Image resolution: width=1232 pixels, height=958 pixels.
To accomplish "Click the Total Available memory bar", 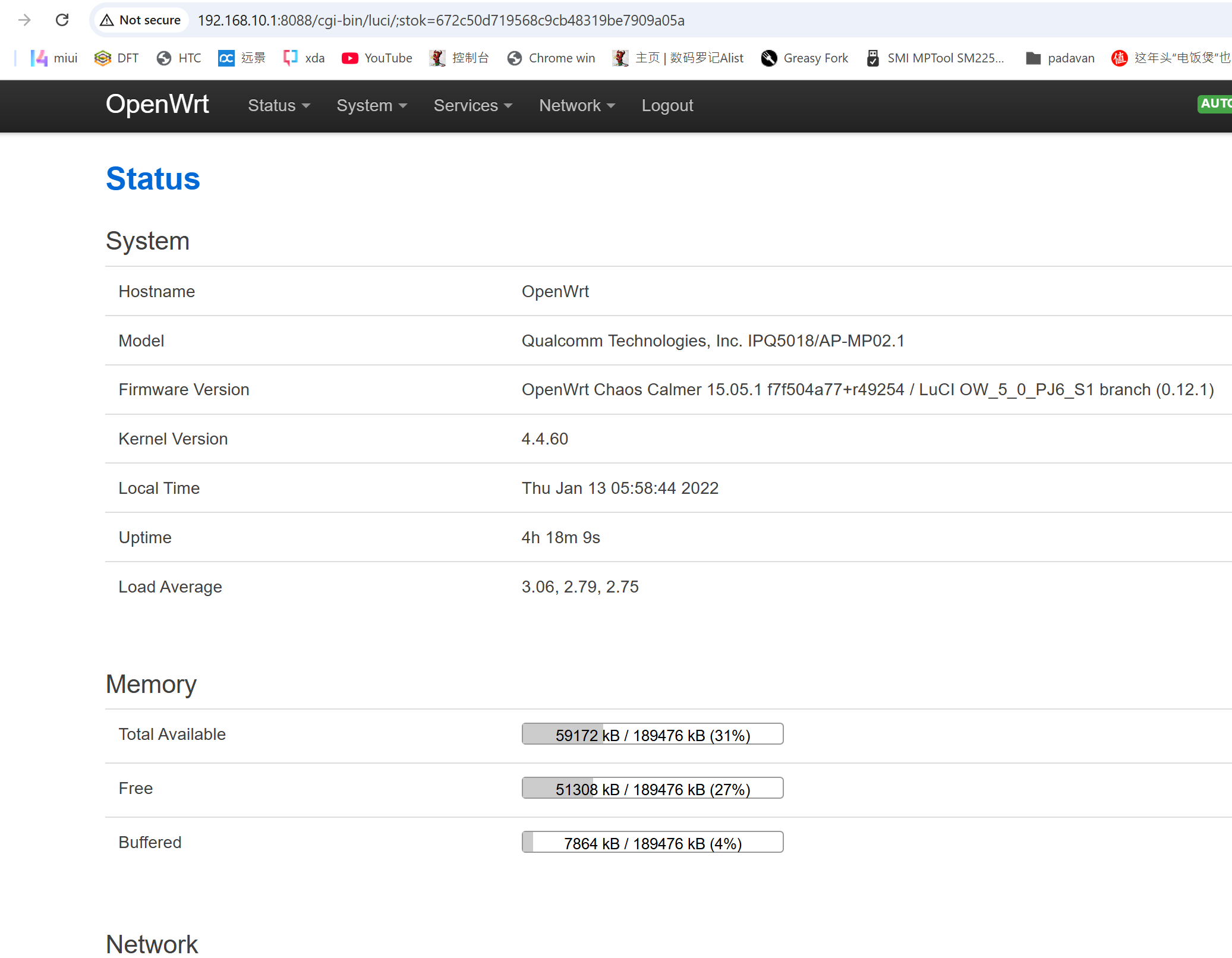I will click(652, 734).
